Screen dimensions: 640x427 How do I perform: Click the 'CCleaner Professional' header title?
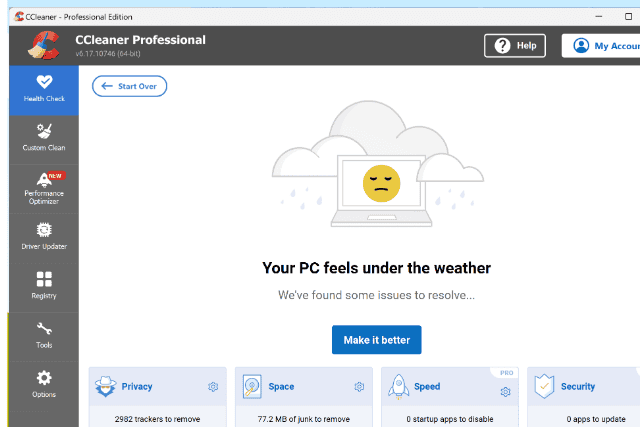click(x=140, y=40)
